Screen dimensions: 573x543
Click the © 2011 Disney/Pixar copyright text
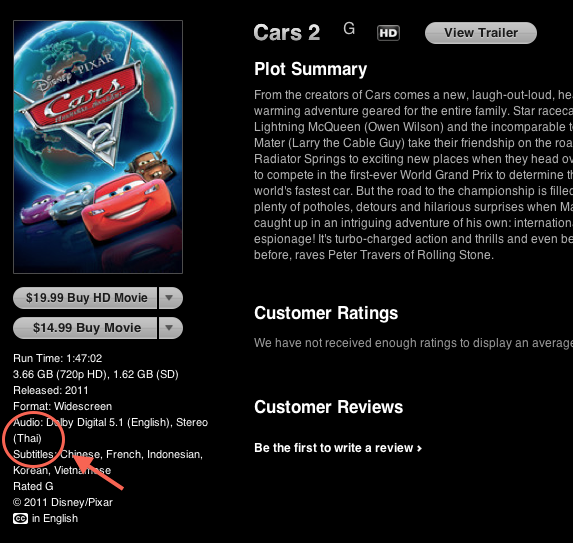tap(63, 502)
